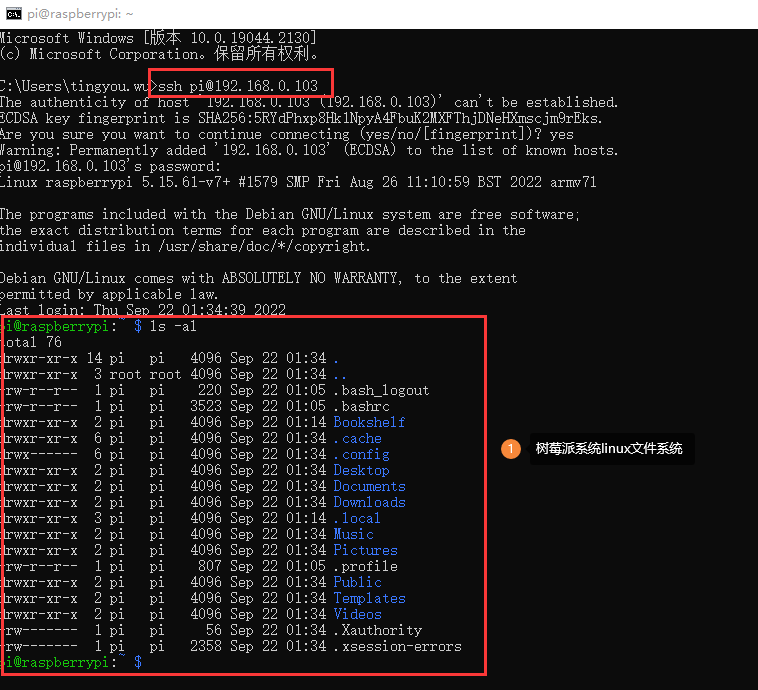Click the 'Are you sure you want to continue' line
This screenshot has width=758, height=690.
pyautogui.click(x=287, y=134)
